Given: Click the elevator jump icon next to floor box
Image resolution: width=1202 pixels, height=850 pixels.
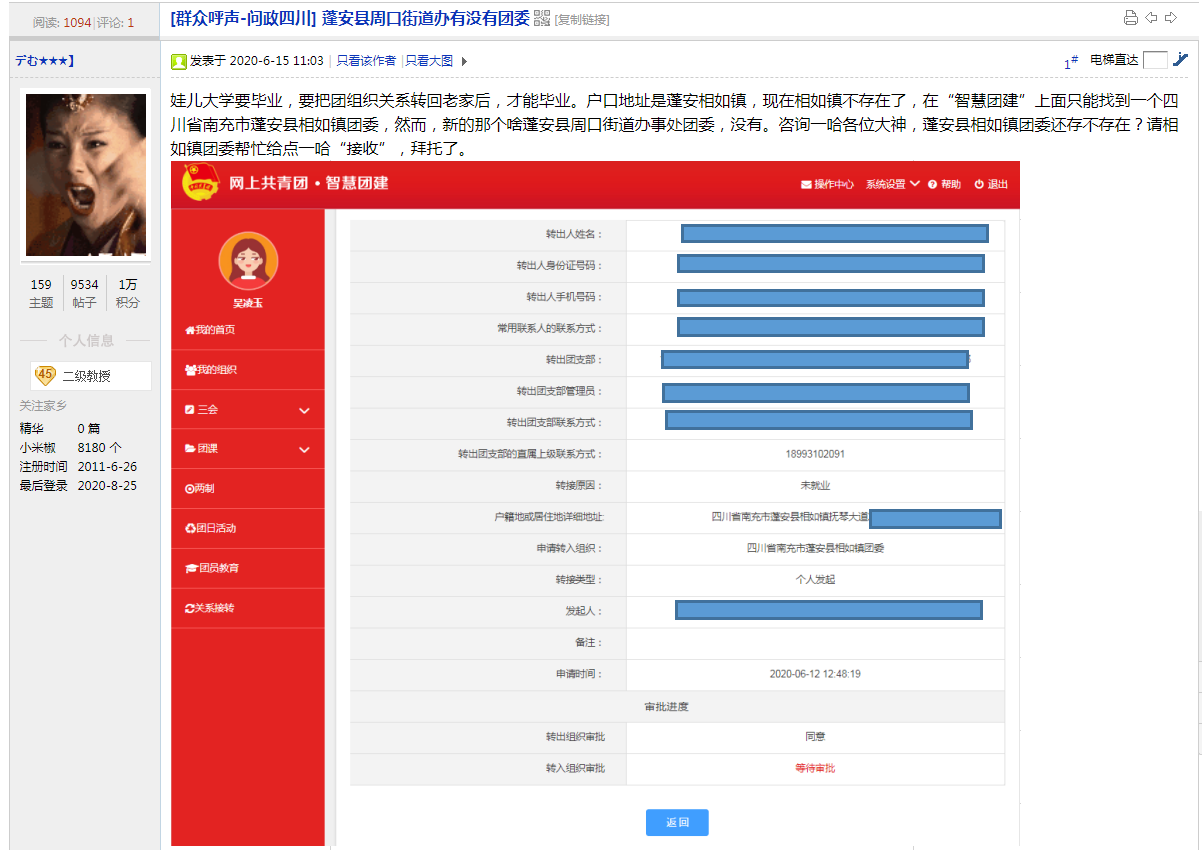Looking at the screenshot, I should coord(1181,59).
